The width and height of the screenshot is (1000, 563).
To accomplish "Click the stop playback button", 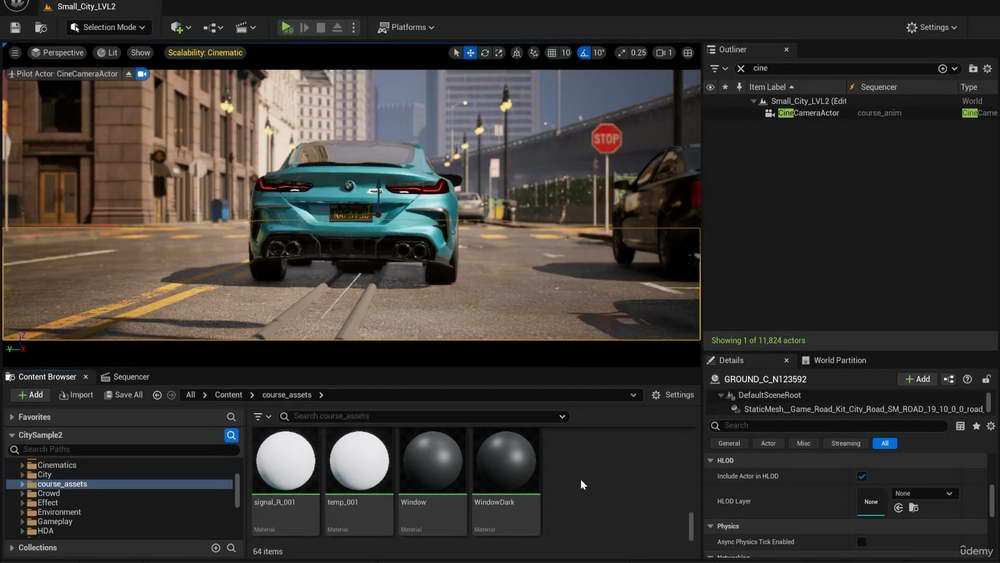I will pyautogui.click(x=321, y=27).
